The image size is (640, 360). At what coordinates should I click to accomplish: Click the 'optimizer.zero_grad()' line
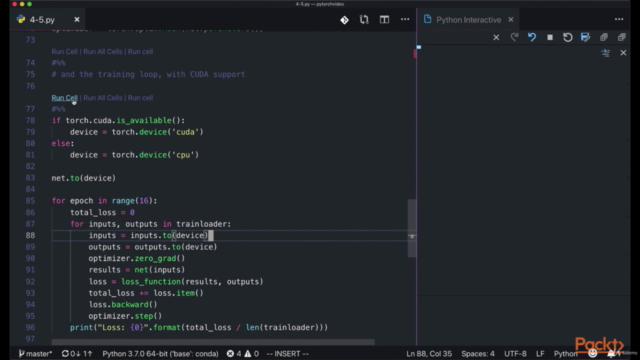click(137, 258)
